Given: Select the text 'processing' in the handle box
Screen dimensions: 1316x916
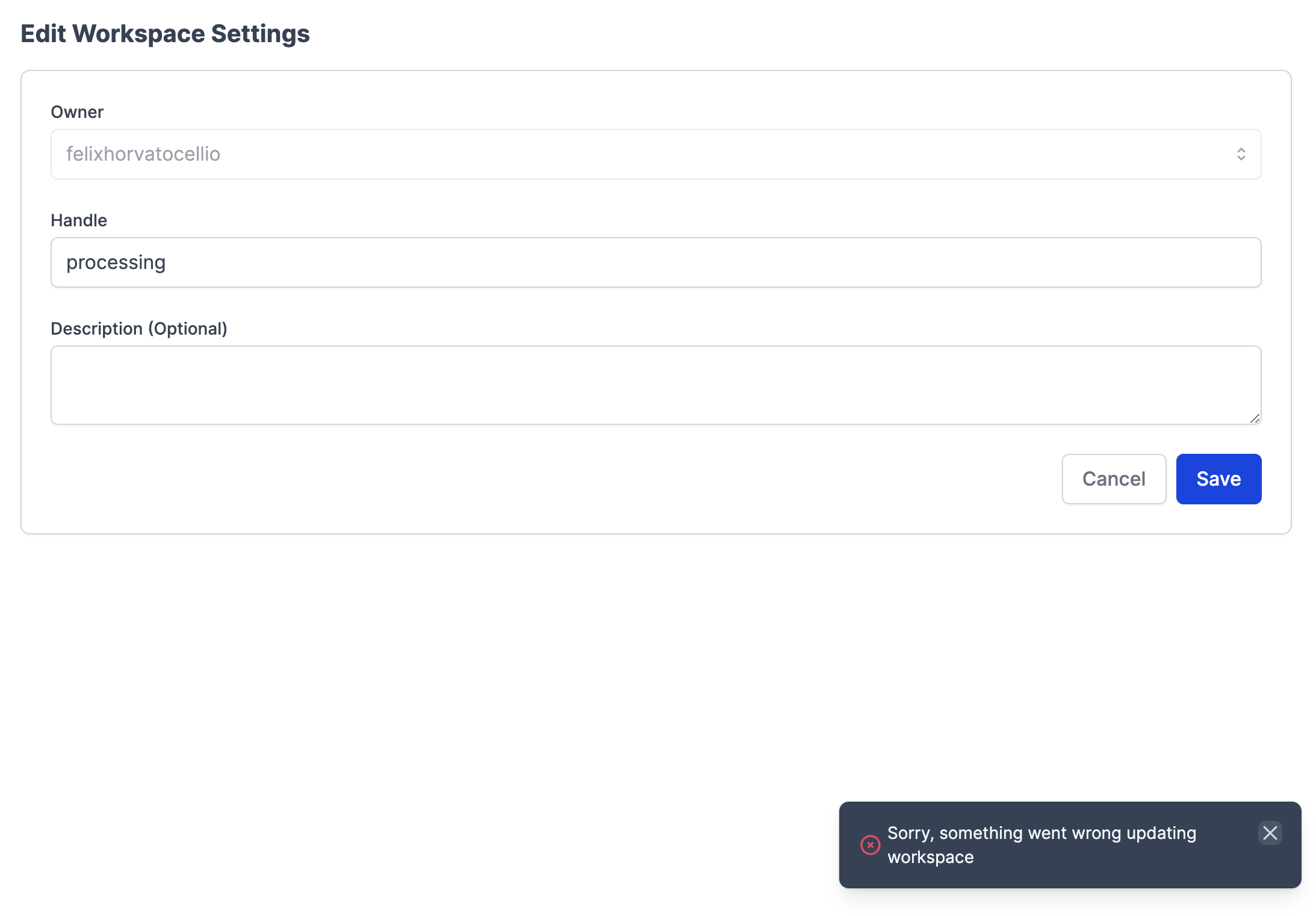Looking at the screenshot, I should (x=116, y=262).
